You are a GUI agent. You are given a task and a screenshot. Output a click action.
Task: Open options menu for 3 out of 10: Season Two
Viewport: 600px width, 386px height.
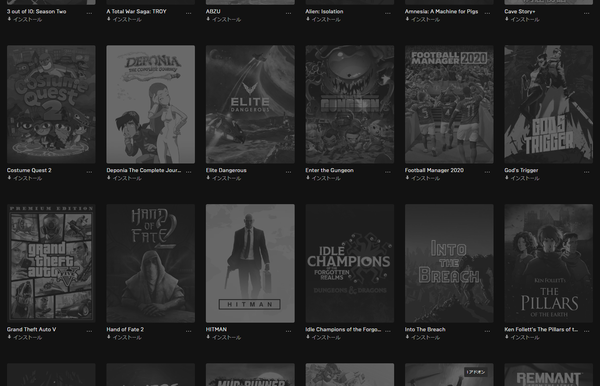[89, 13]
